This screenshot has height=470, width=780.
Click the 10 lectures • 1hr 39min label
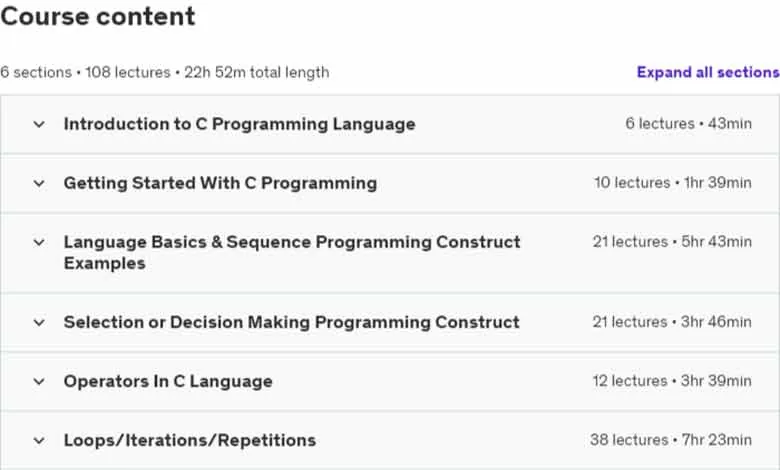[x=673, y=183]
